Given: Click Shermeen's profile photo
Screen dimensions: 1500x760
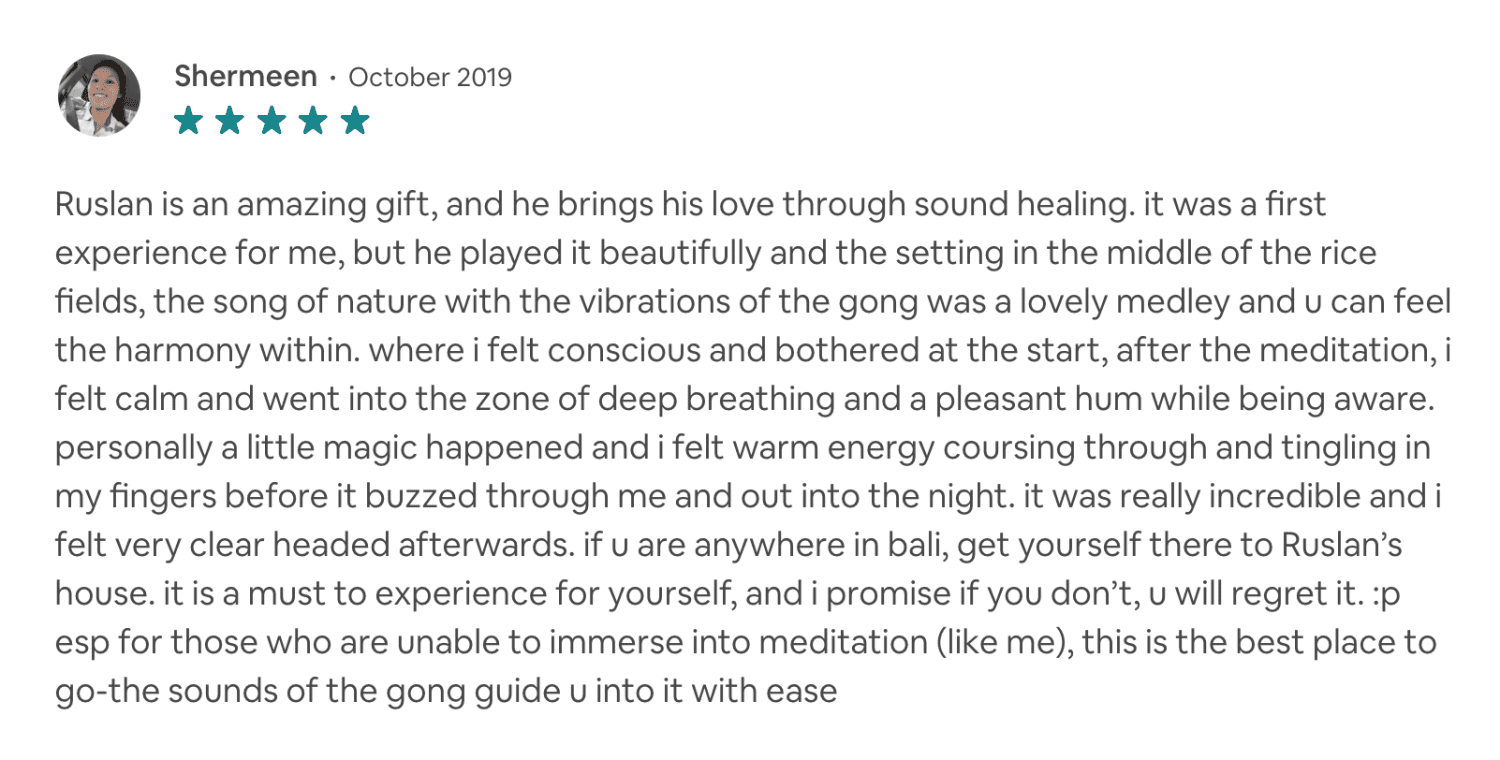Looking at the screenshot, I should point(99,96).
